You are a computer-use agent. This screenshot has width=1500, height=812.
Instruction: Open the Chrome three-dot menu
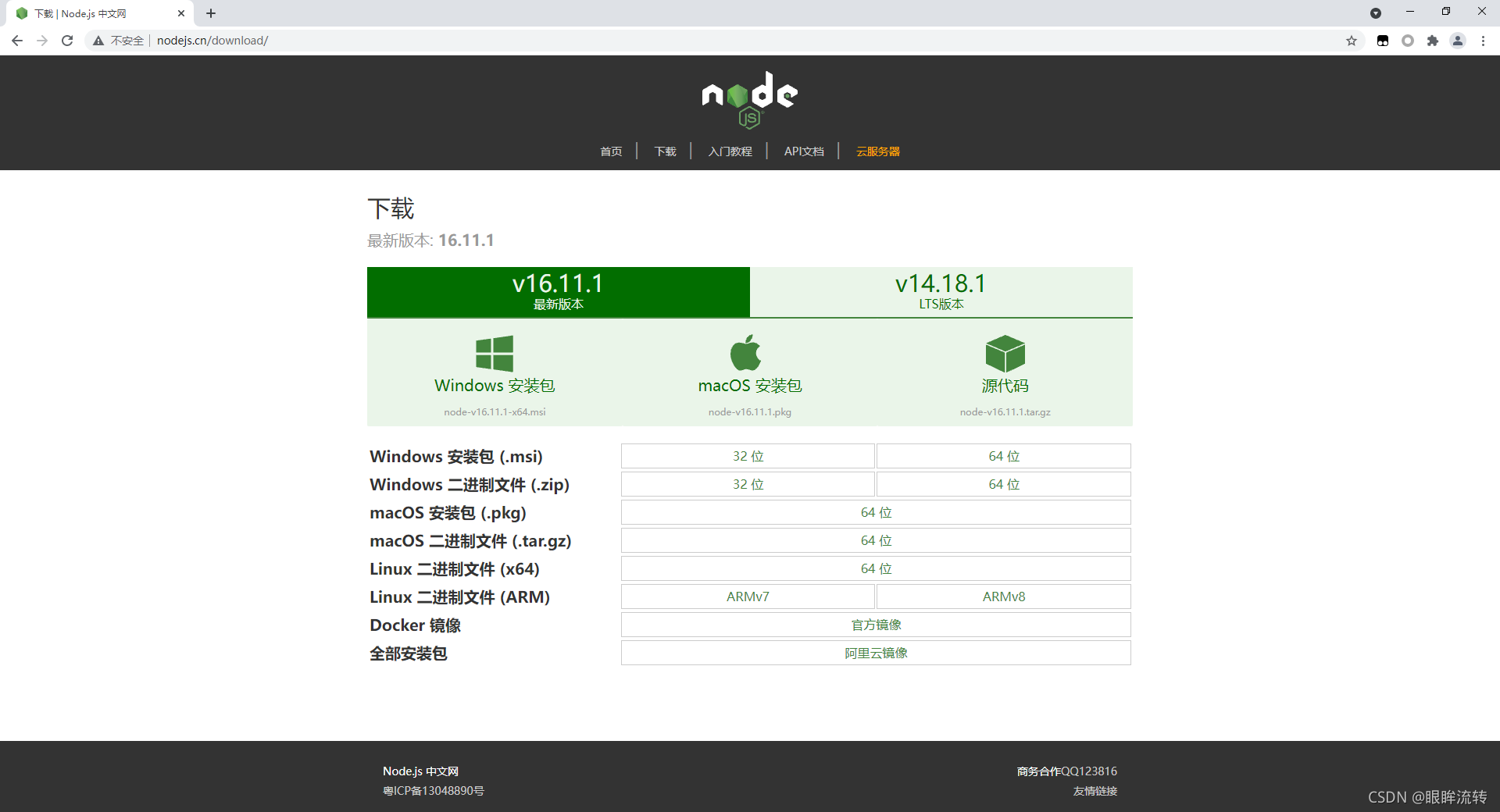[x=1483, y=41]
